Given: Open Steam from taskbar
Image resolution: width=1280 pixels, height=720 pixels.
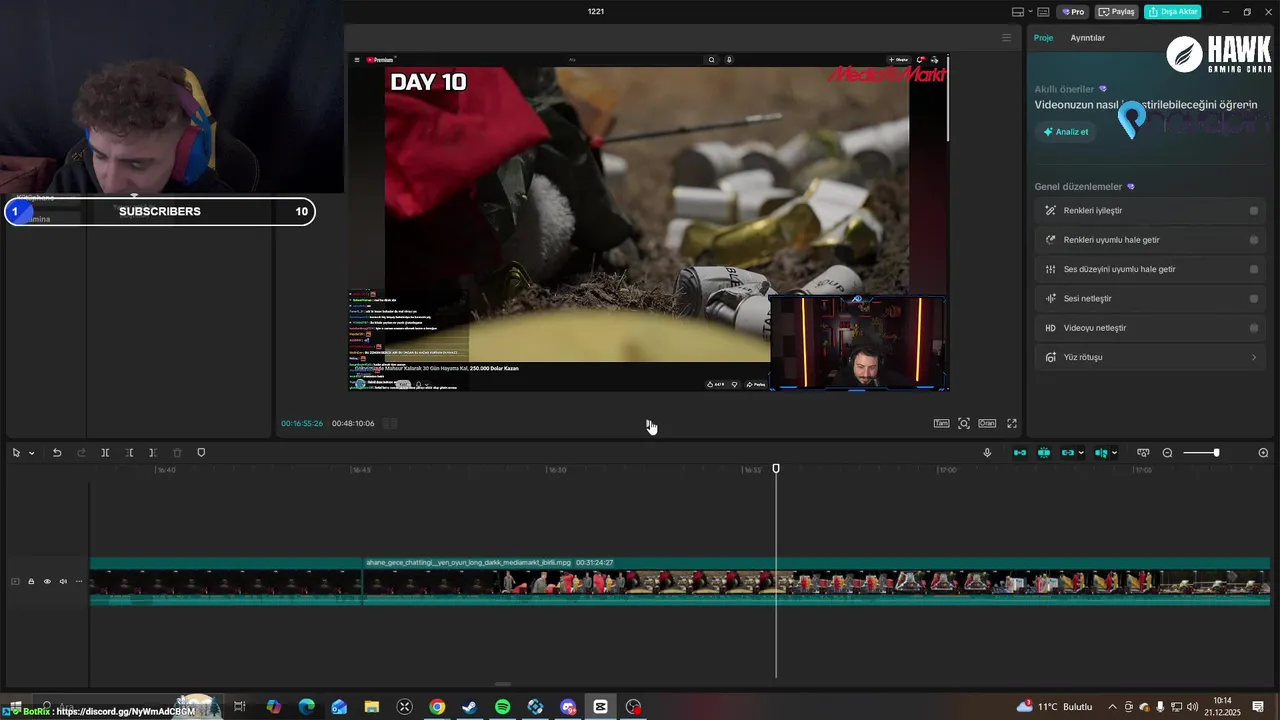Looking at the screenshot, I should 470,707.
